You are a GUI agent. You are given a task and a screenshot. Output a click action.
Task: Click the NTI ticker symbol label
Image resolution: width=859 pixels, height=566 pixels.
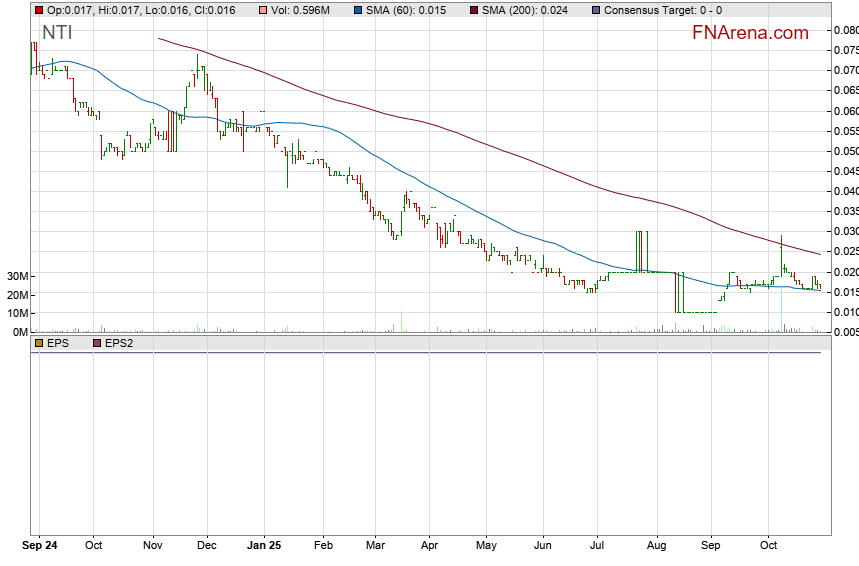[56, 33]
